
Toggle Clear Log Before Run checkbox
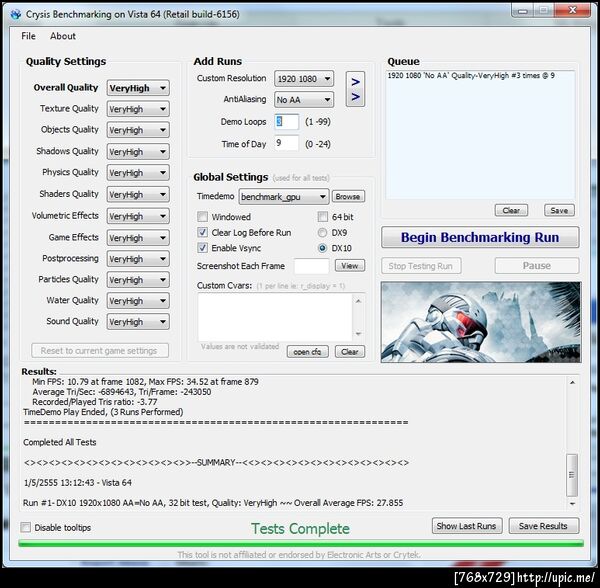pos(202,232)
